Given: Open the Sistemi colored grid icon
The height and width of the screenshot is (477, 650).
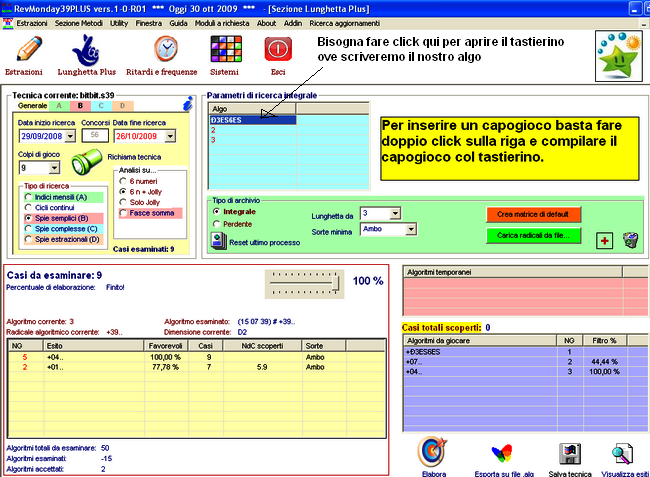Looking at the screenshot, I should pyautogui.click(x=226, y=49).
